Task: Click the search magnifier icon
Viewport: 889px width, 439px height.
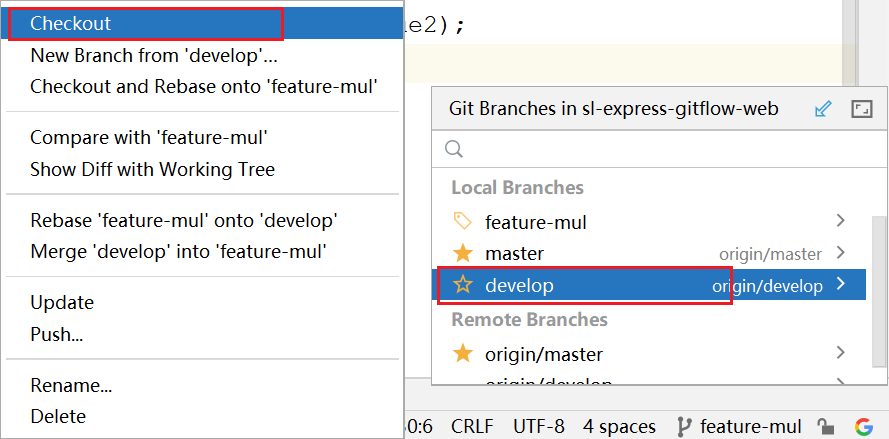Action: tap(454, 149)
